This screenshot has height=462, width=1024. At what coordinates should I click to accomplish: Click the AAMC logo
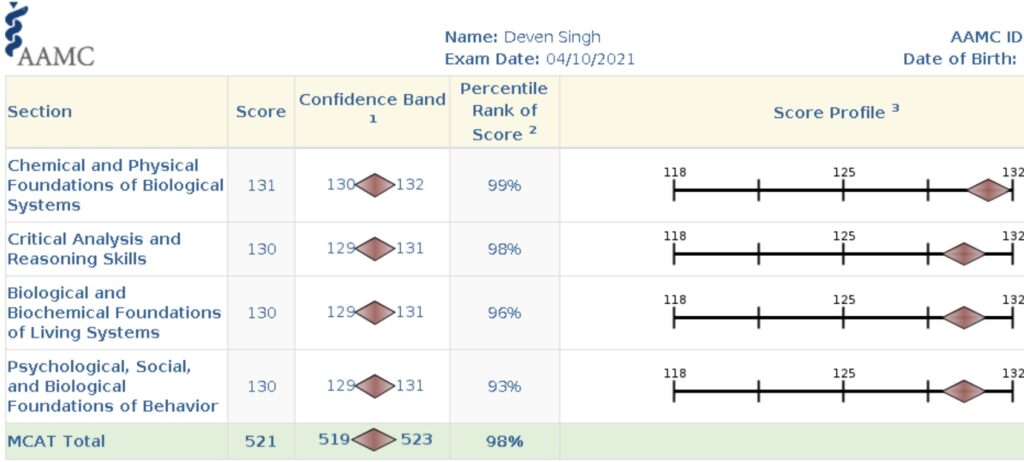(x=49, y=35)
